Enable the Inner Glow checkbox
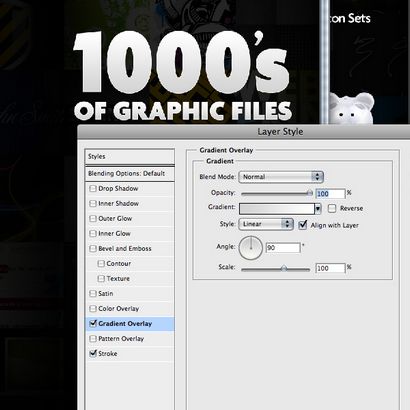Viewport: 410px width, 410px height. (x=93, y=234)
